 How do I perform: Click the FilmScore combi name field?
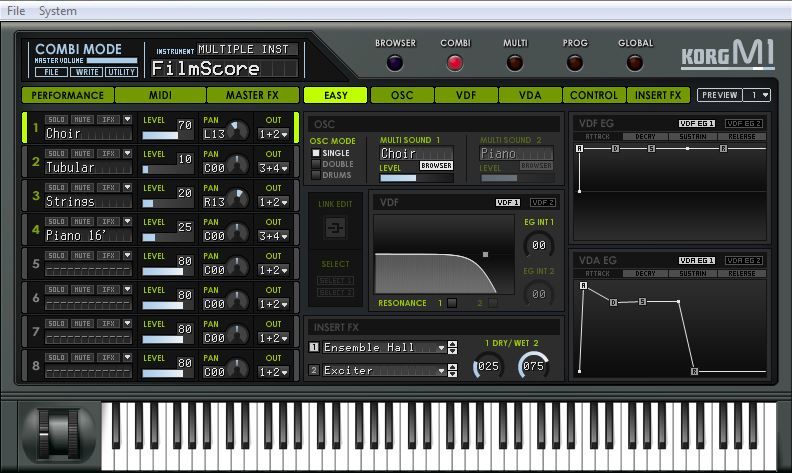225,68
